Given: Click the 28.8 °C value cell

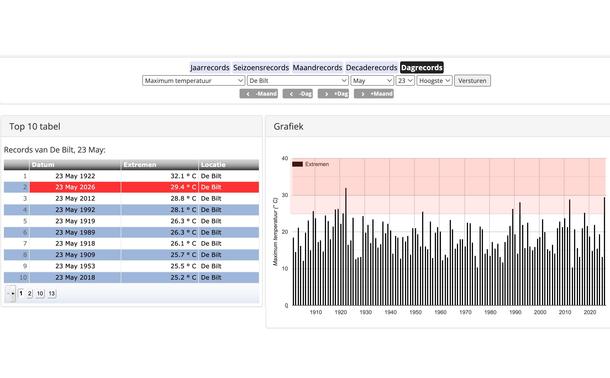Looking at the screenshot, I should tap(160, 198).
